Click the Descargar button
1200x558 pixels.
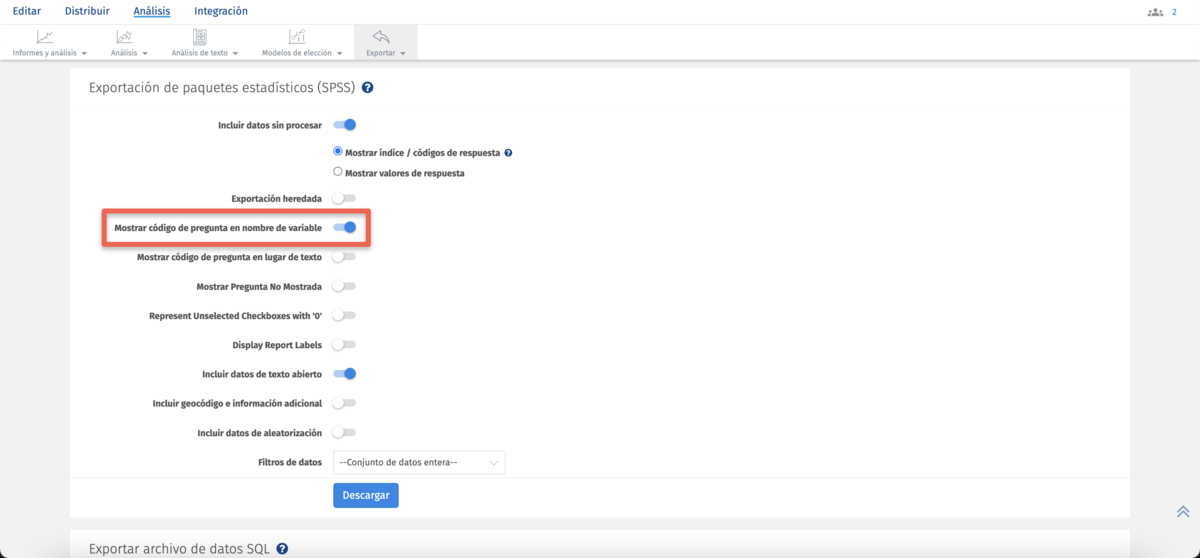(366, 495)
